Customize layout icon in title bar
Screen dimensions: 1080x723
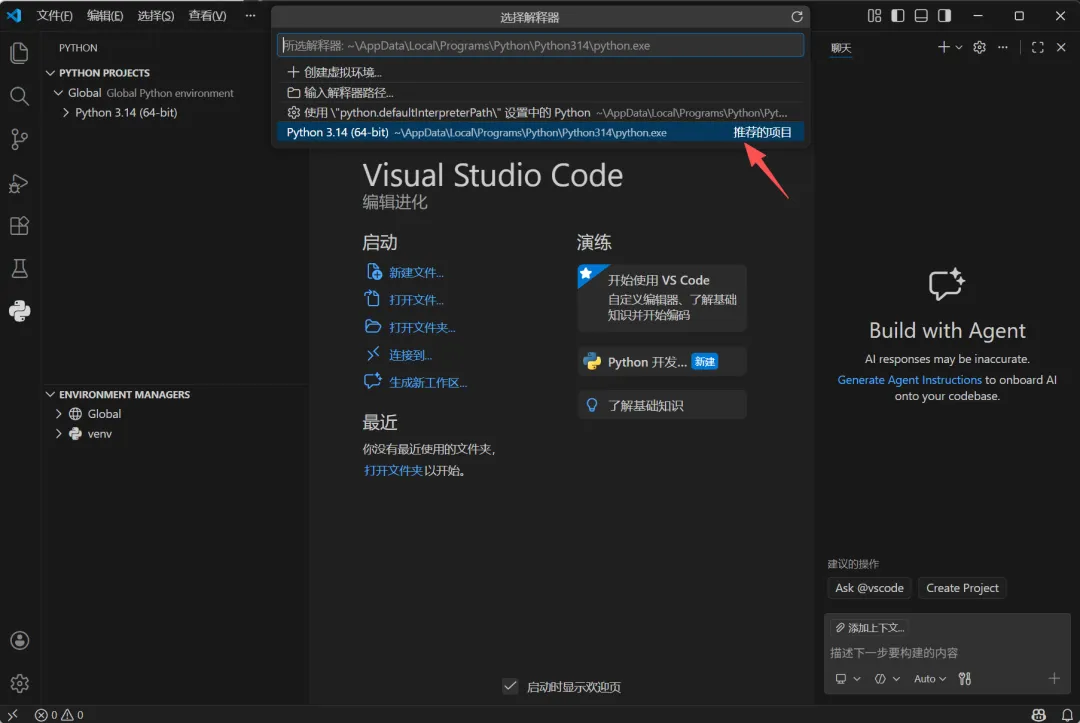coord(875,15)
